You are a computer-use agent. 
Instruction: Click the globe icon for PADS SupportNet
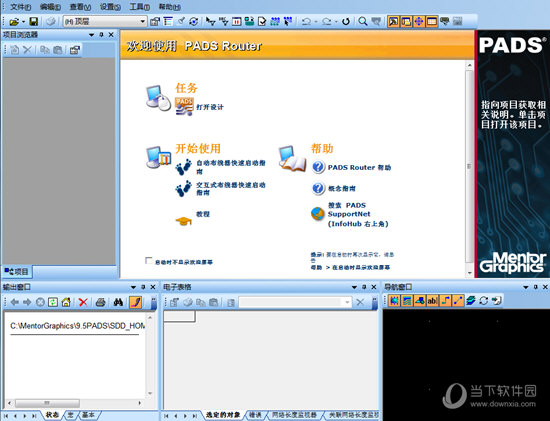click(x=318, y=214)
